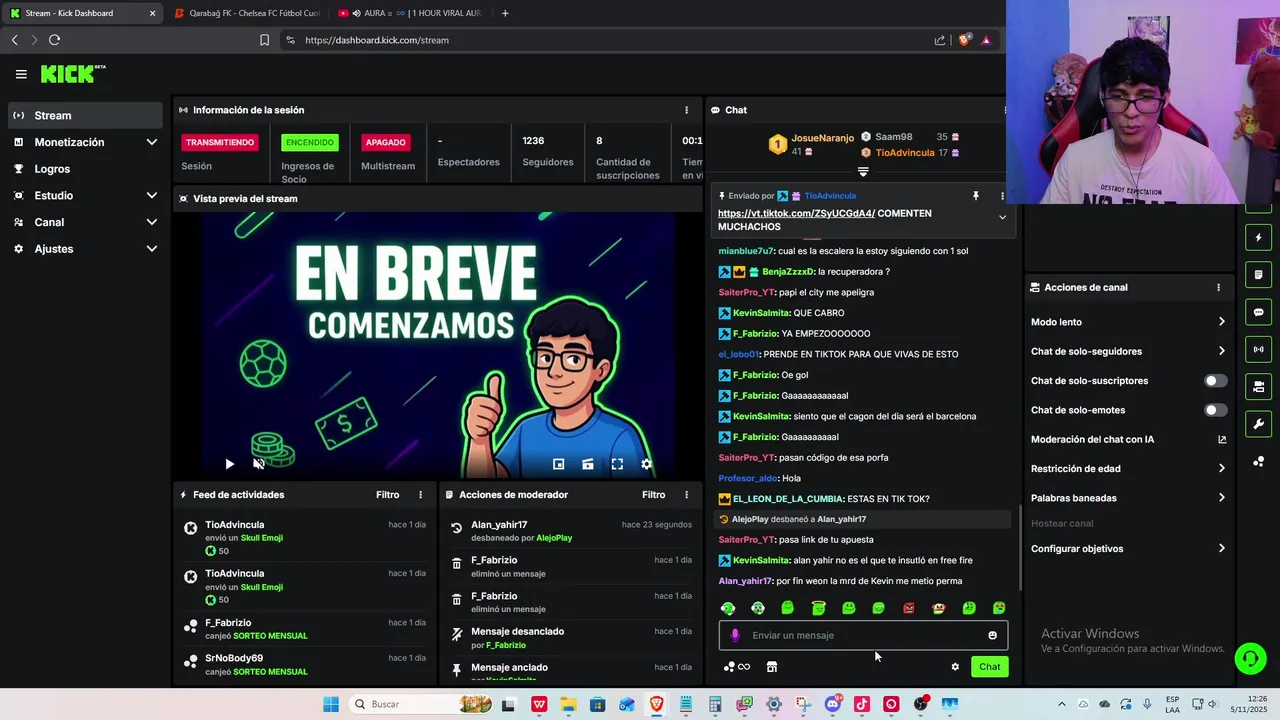
Task: Open the green headset support button
Action: point(1250,658)
